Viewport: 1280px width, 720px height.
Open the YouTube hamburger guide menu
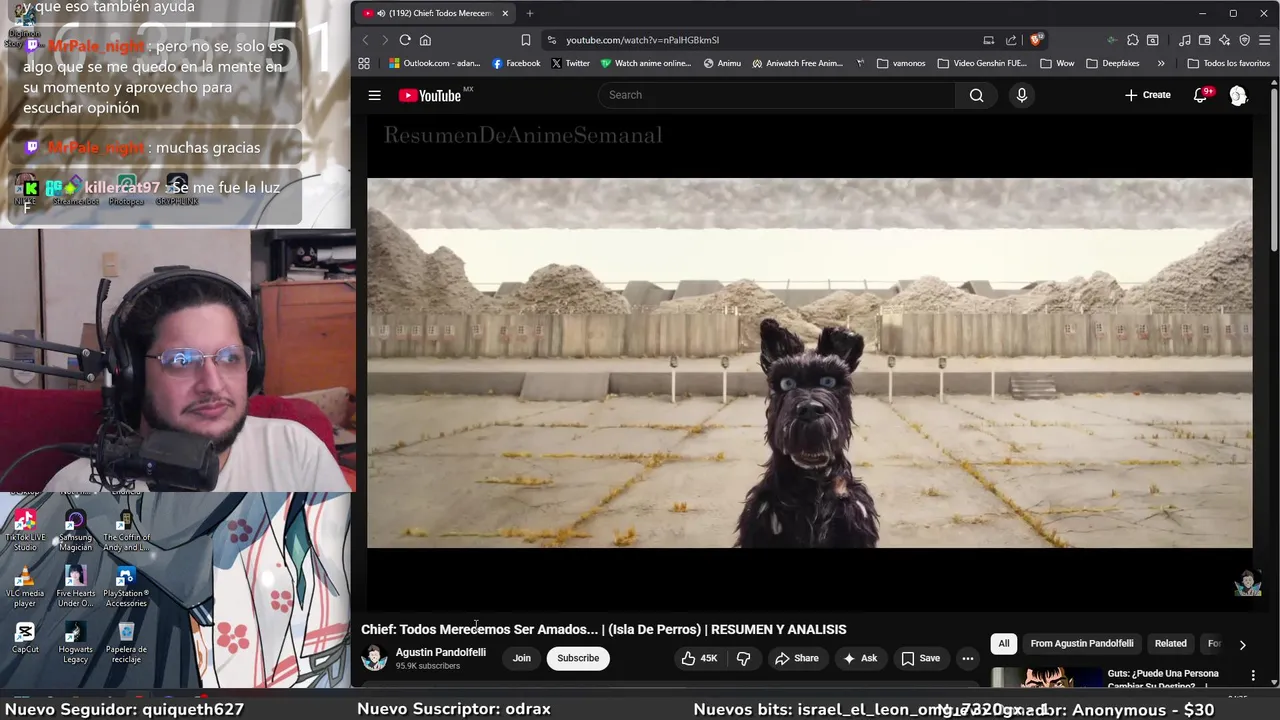[374, 95]
